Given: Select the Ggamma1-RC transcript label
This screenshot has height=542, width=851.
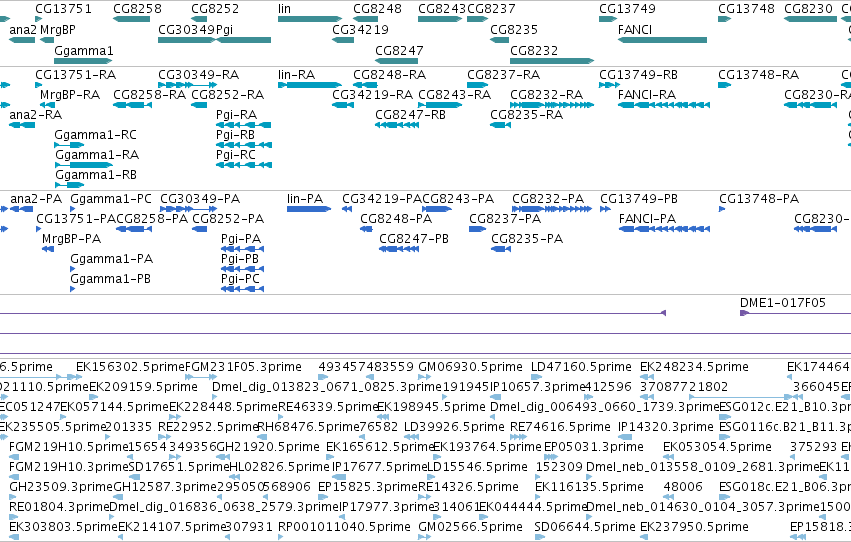Looking at the screenshot, I should (x=96, y=135).
